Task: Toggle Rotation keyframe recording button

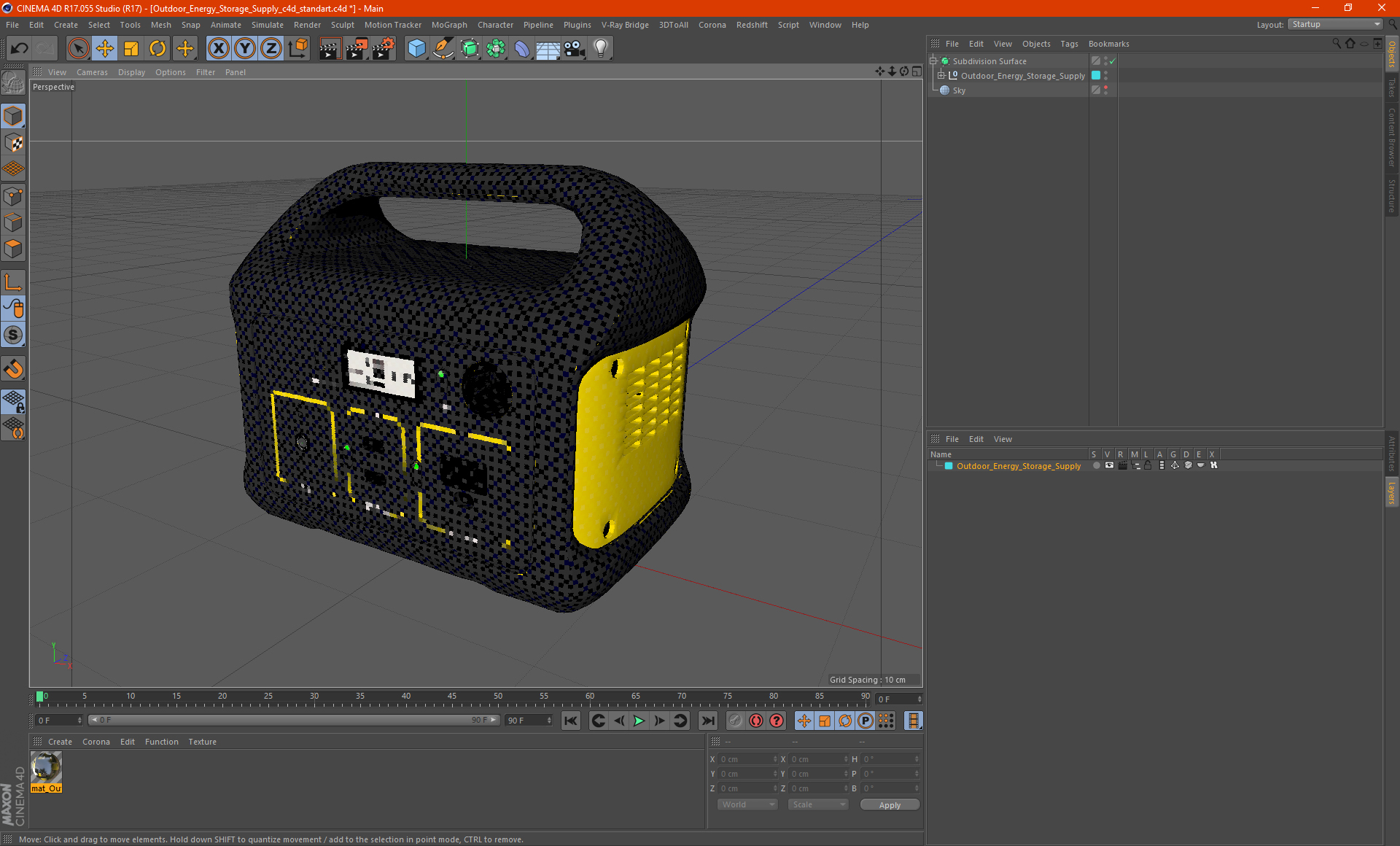Action: (845, 721)
